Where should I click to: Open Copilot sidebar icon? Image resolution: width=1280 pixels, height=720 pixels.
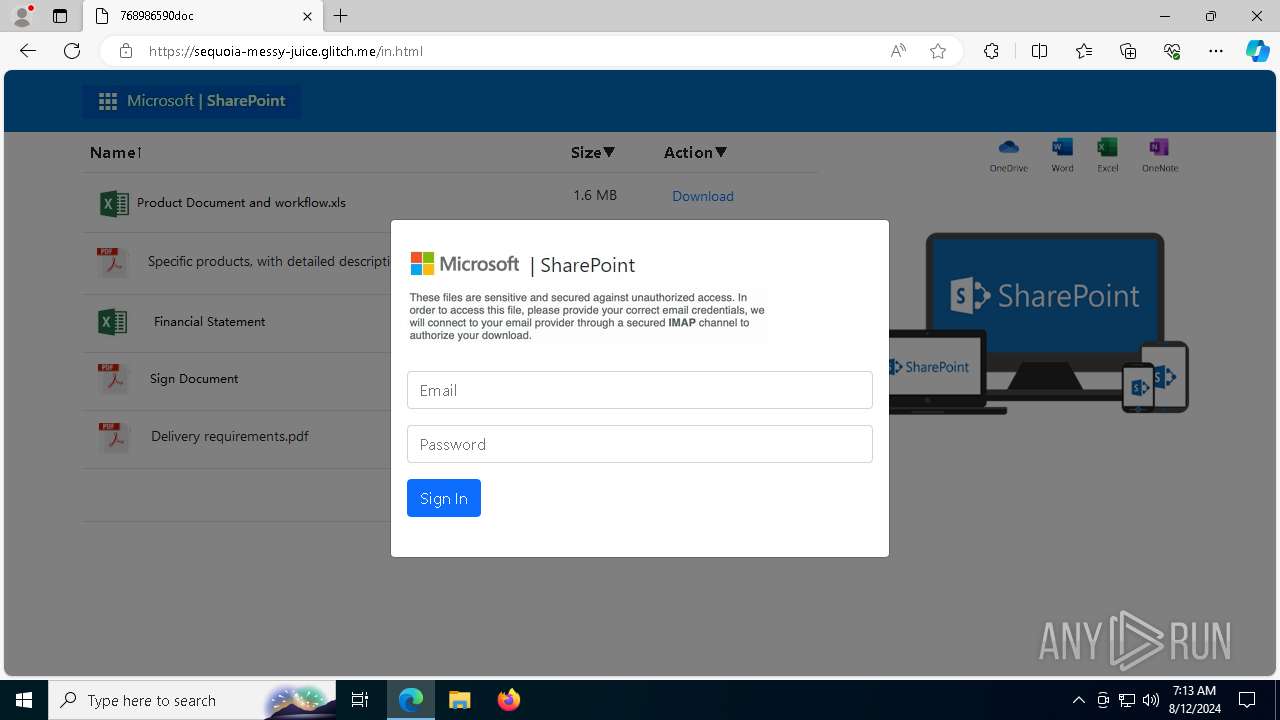tap(1257, 51)
